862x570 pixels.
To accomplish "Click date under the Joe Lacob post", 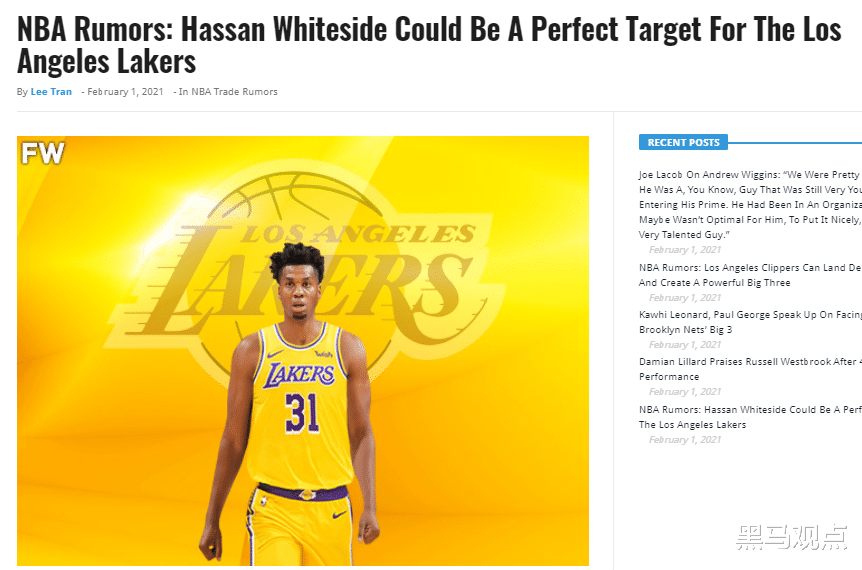I will click(685, 250).
